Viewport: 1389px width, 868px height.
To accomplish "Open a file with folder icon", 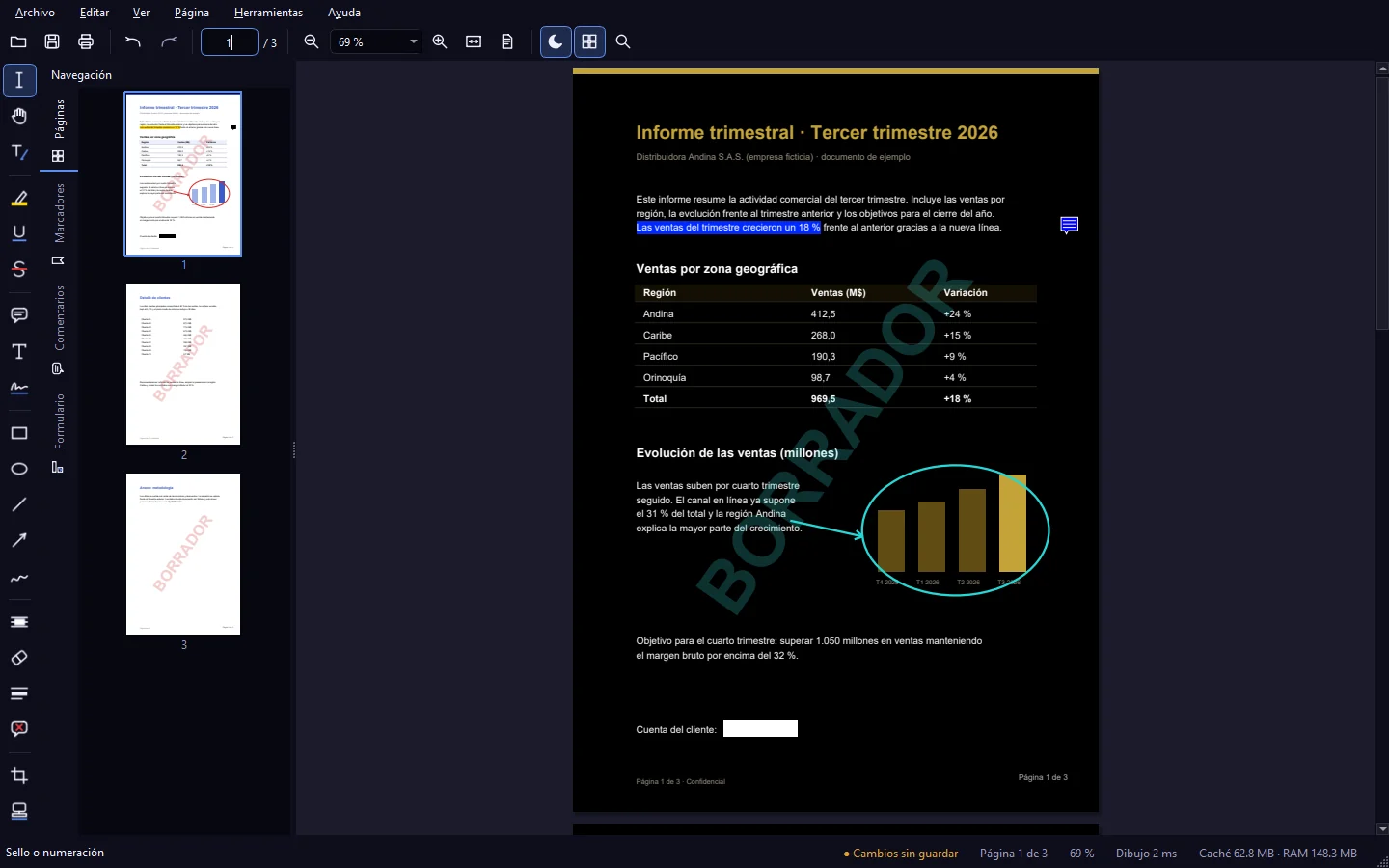I will point(18,41).
